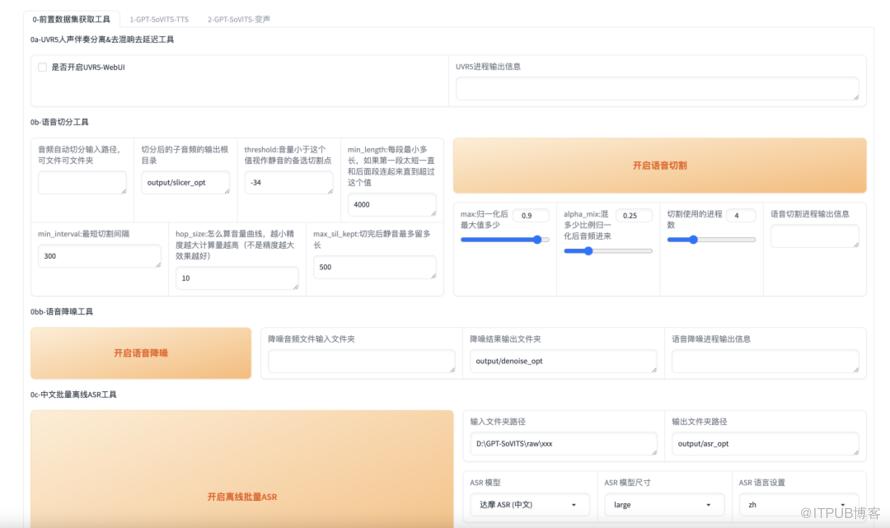Click the 开启语音切割 button
Viewport: 890px width, 528px height.
pos(659,166)
